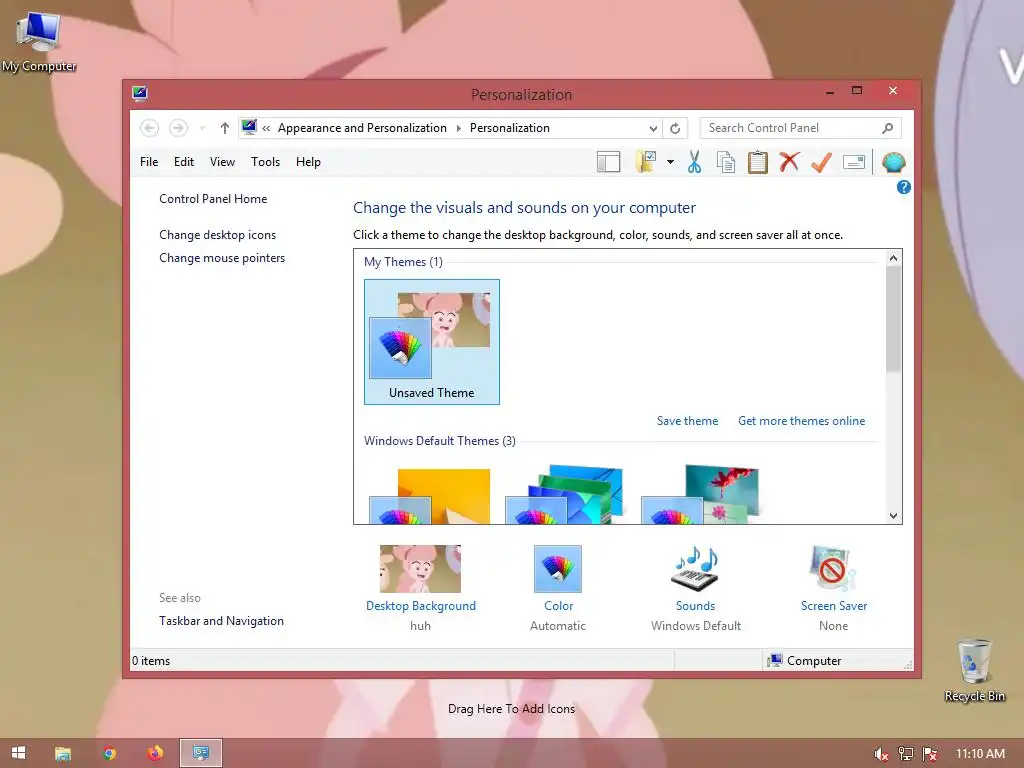The height and width of the screenshot is (768, 1024).
Task: Click the folder options toolbar icon
Action: tap(646, 162)
